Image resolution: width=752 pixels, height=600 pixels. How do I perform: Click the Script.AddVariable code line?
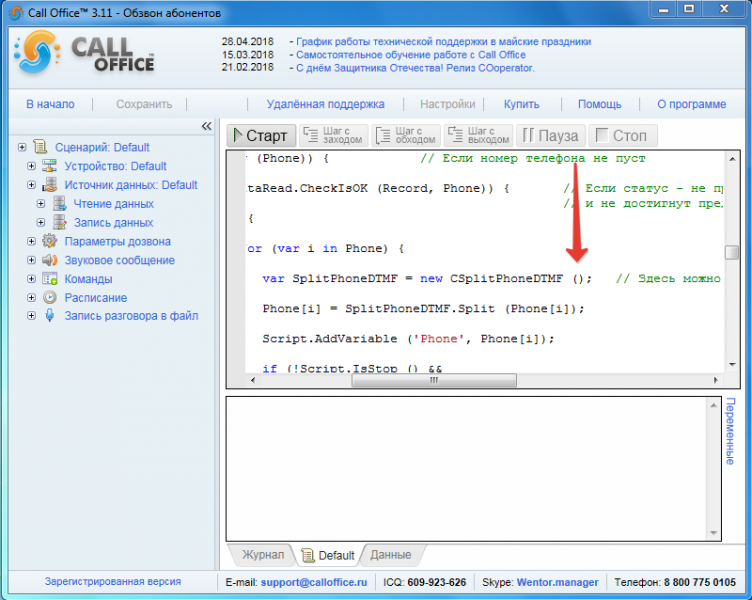408,339
